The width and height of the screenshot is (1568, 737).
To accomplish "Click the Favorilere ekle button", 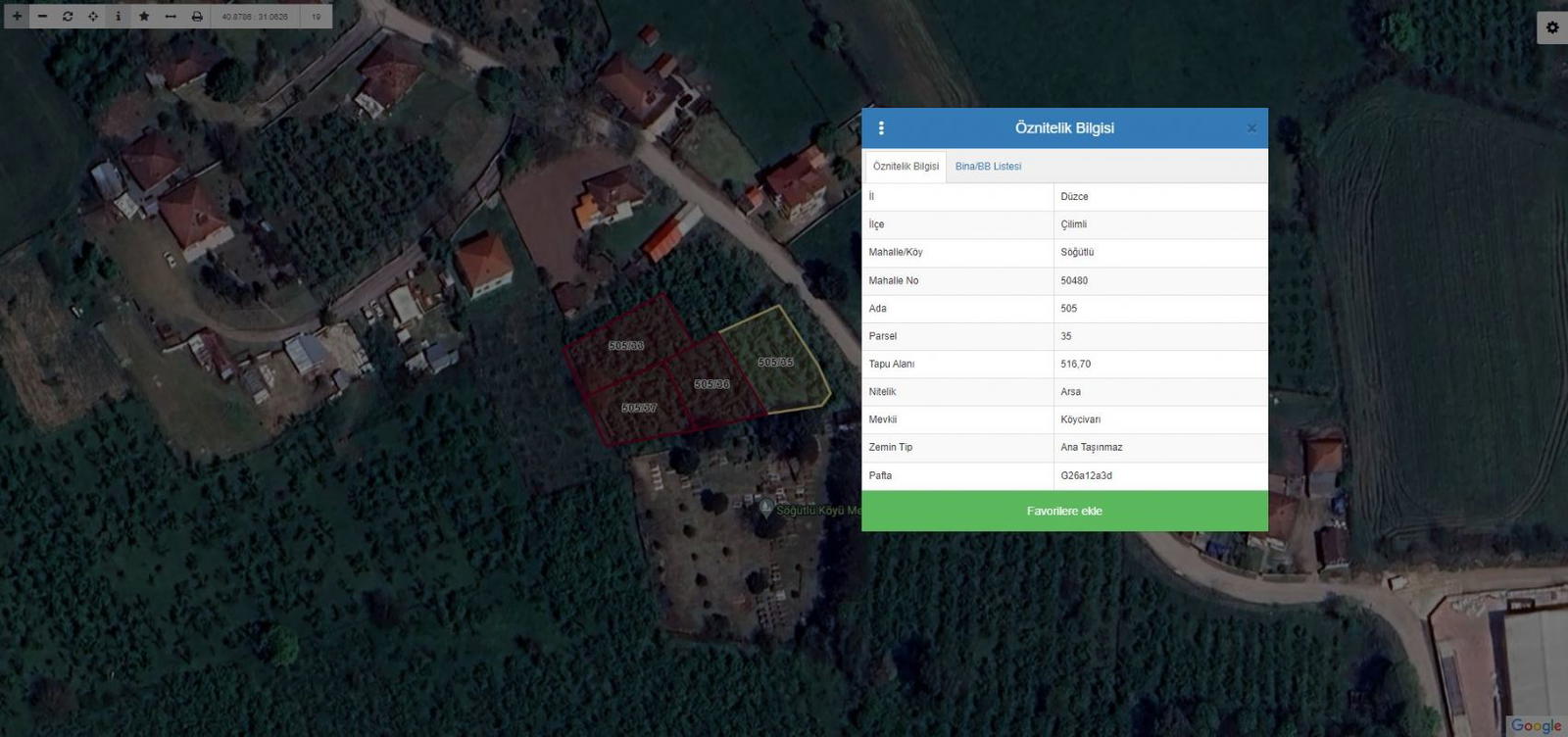I will pos(1064,511).
